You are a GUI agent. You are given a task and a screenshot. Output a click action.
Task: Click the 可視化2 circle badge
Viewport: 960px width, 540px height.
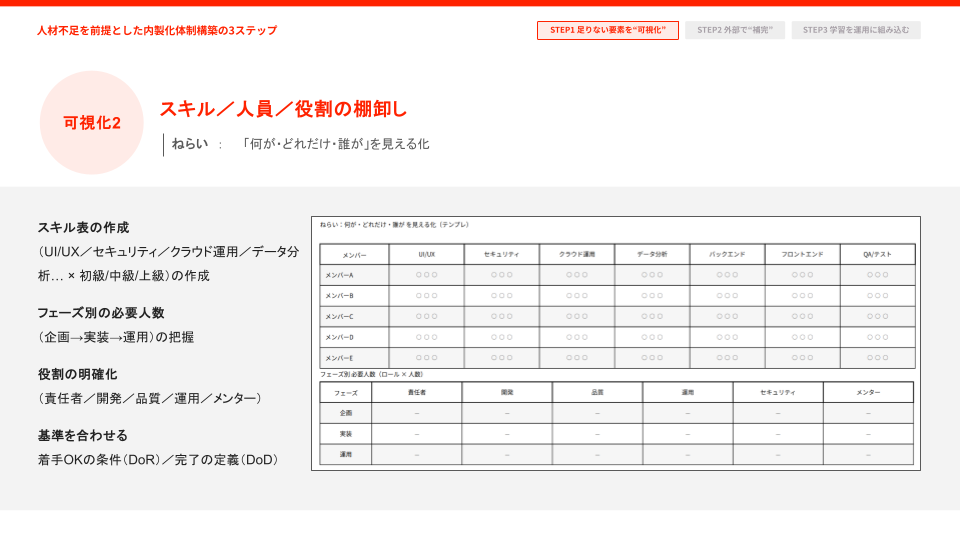coord(92,123)
